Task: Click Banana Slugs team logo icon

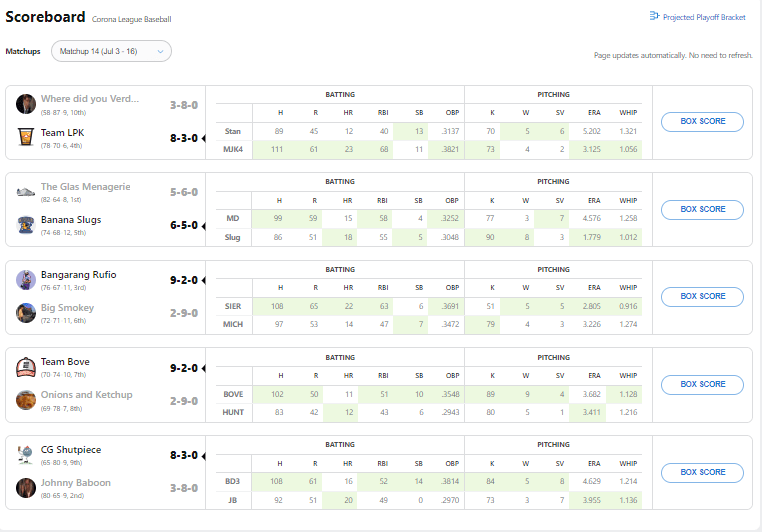Action: coord(26,225)
